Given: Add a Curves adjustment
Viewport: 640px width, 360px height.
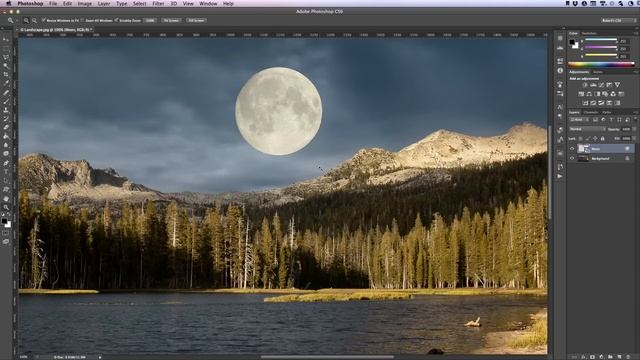Looking at the screenshot, I should click(601, 85).
